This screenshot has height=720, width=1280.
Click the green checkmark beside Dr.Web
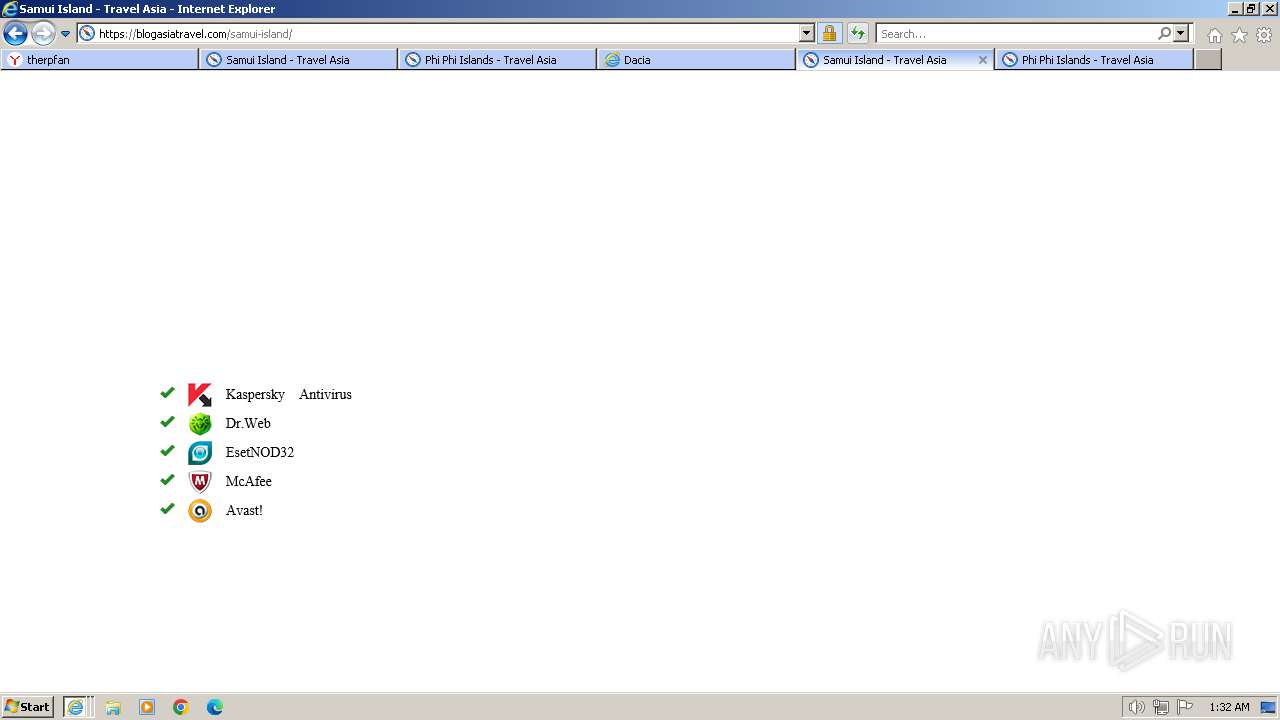[x=167, y=422]
